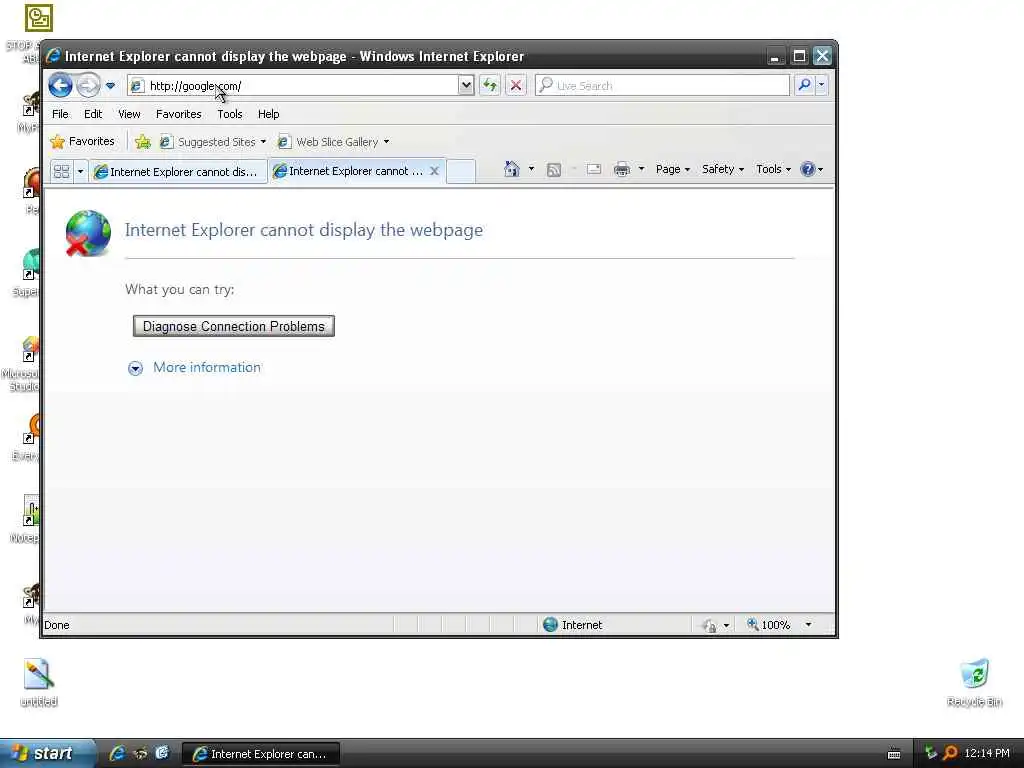Click the 100% zoom level button
The image size is (1024, 768).
click(x=769, y=625)
